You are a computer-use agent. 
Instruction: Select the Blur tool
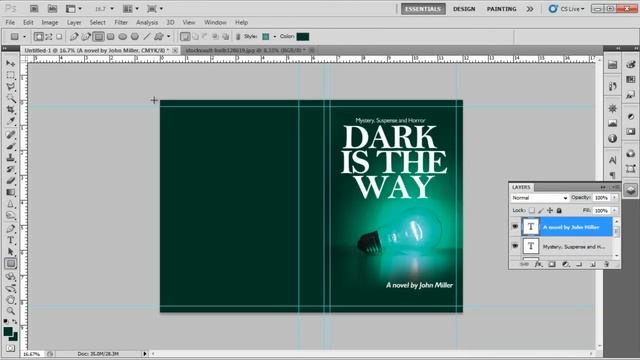(11, 204)
